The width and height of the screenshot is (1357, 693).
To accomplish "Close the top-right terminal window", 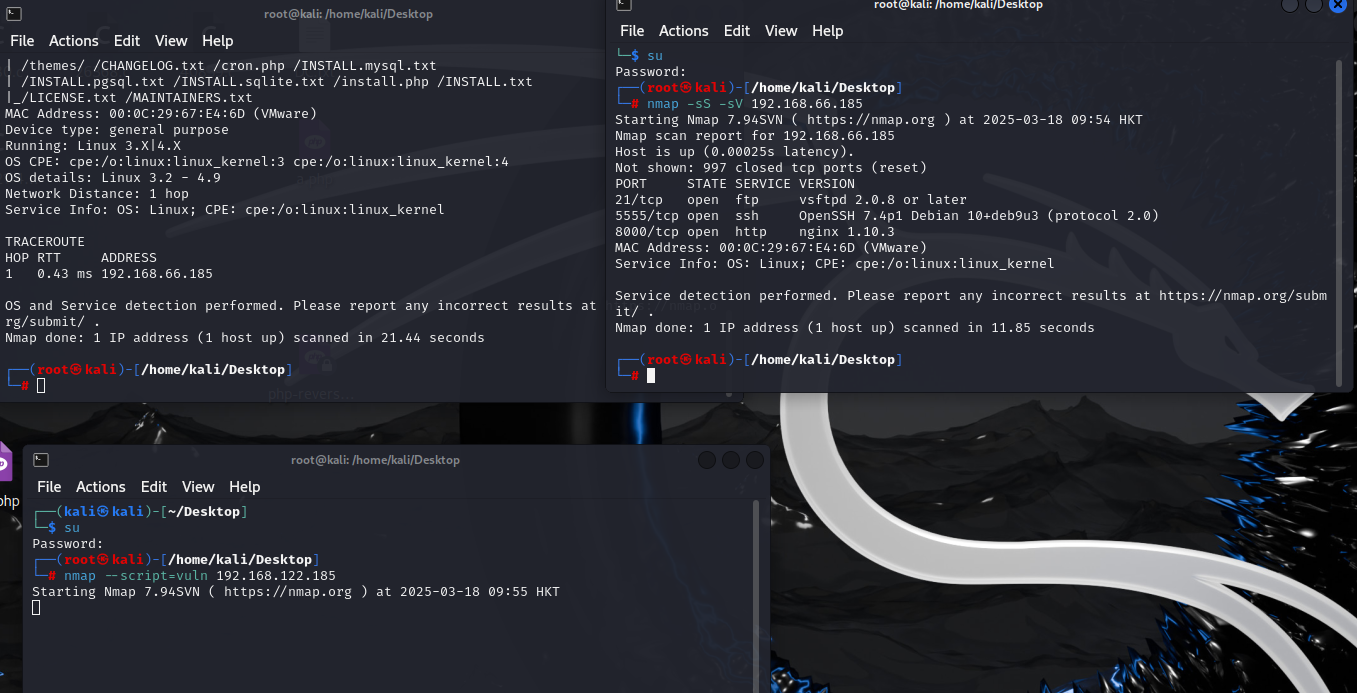I will pyautogui.click(x=1338, y=5).
